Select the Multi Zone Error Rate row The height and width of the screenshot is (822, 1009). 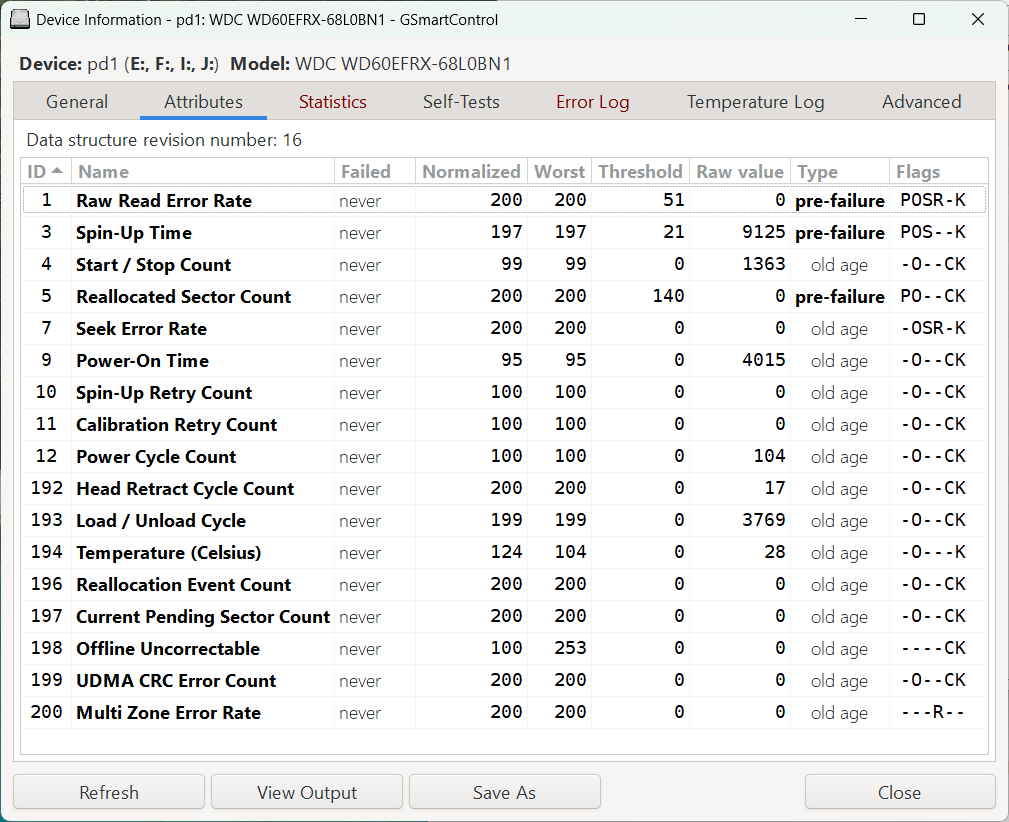pyautogui.click(x=504, y=713)
